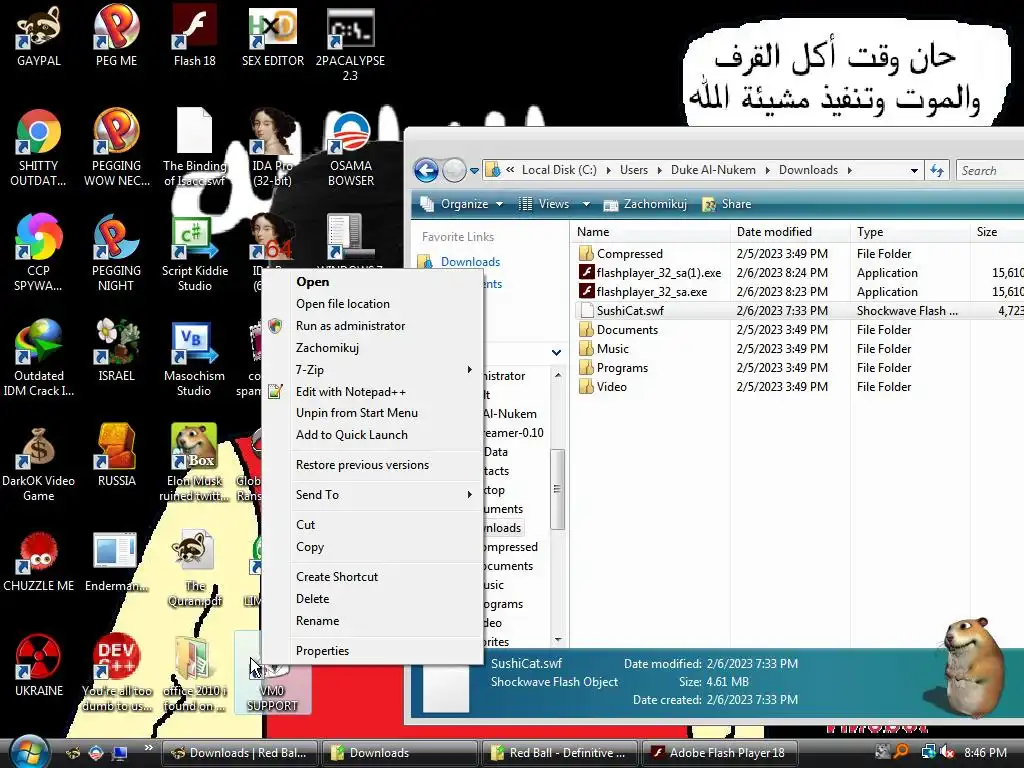Open the Elon Musk ruined twitt... Box icon

pos(195,463)
